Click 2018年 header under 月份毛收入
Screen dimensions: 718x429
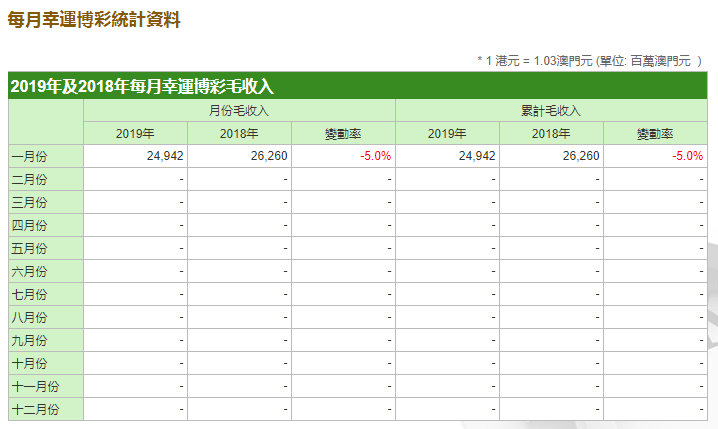239,134
